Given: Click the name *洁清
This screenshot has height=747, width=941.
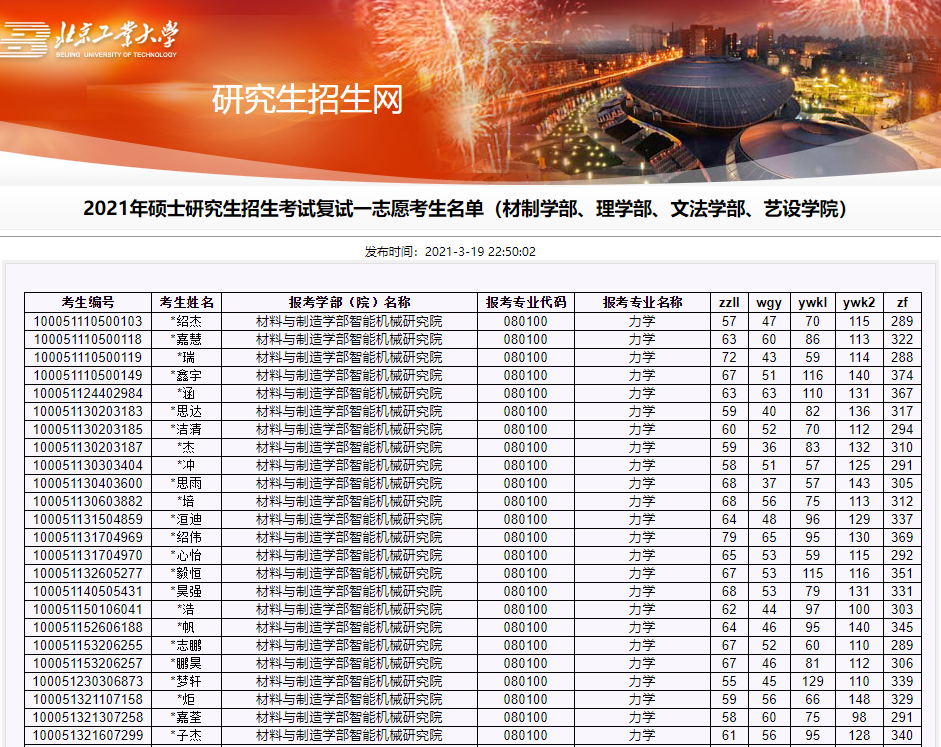Looking at the screenshot, I should tap(186, 430).
